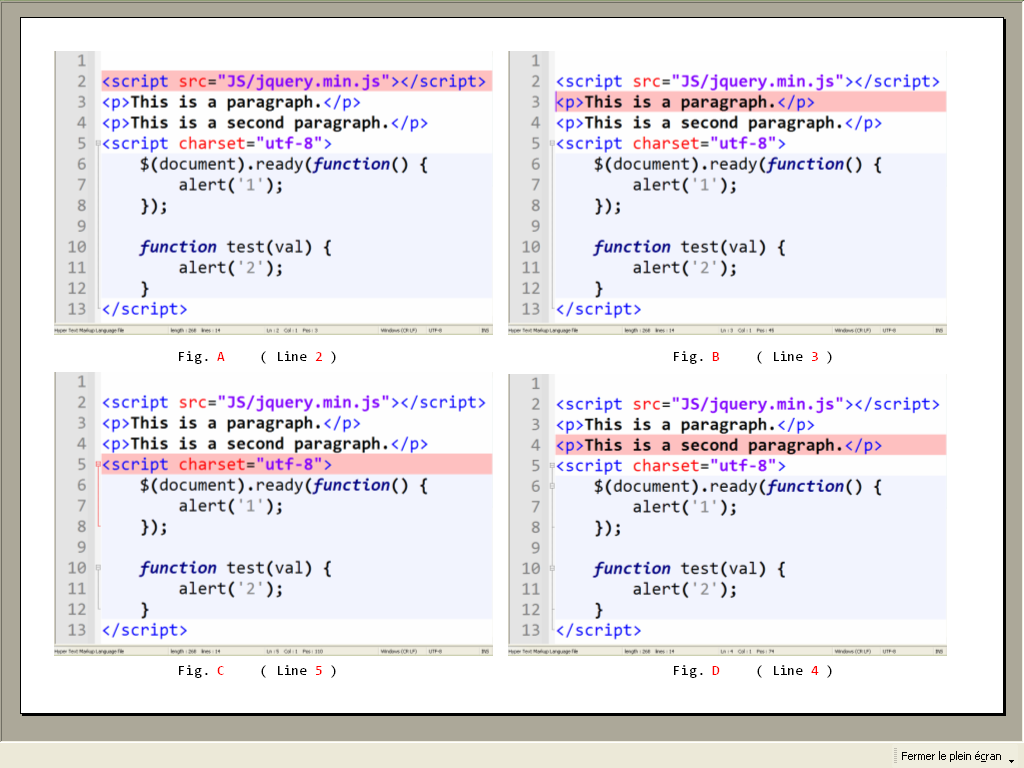Collapse the fold marker at line 5 in Fig. D
Image resolution: width=1024 pixels, height=768 pixels.
point(552,466)
